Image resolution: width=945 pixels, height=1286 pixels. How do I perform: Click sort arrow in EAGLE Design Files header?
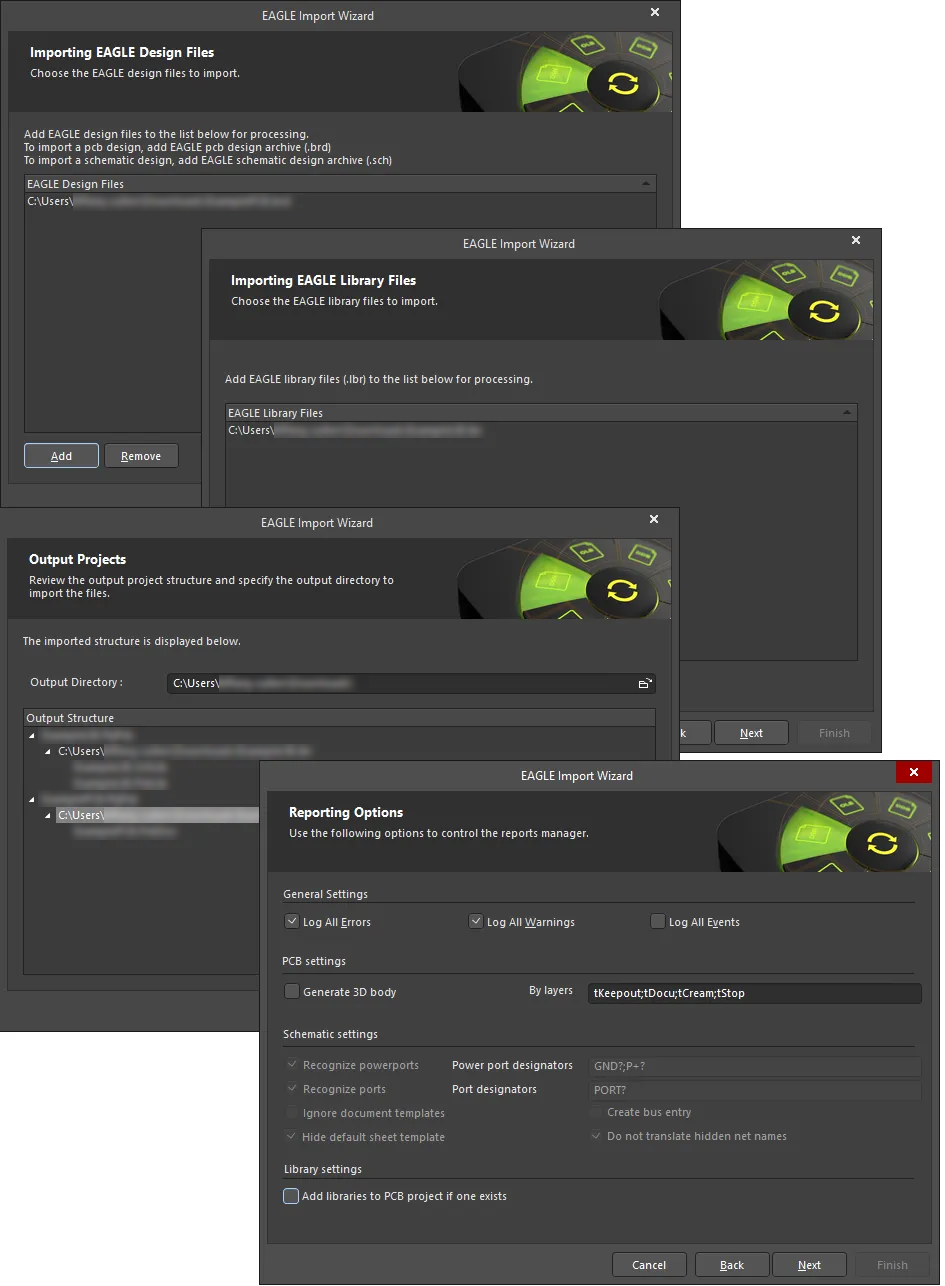[x=646, y=184]
